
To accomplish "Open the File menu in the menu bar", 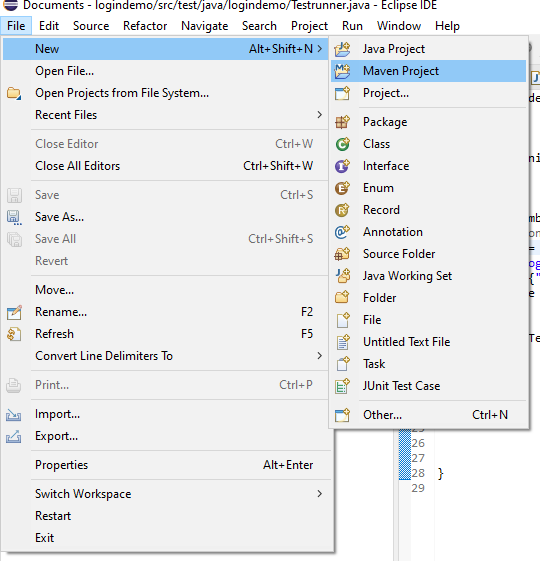I will (x=16, y=26).
